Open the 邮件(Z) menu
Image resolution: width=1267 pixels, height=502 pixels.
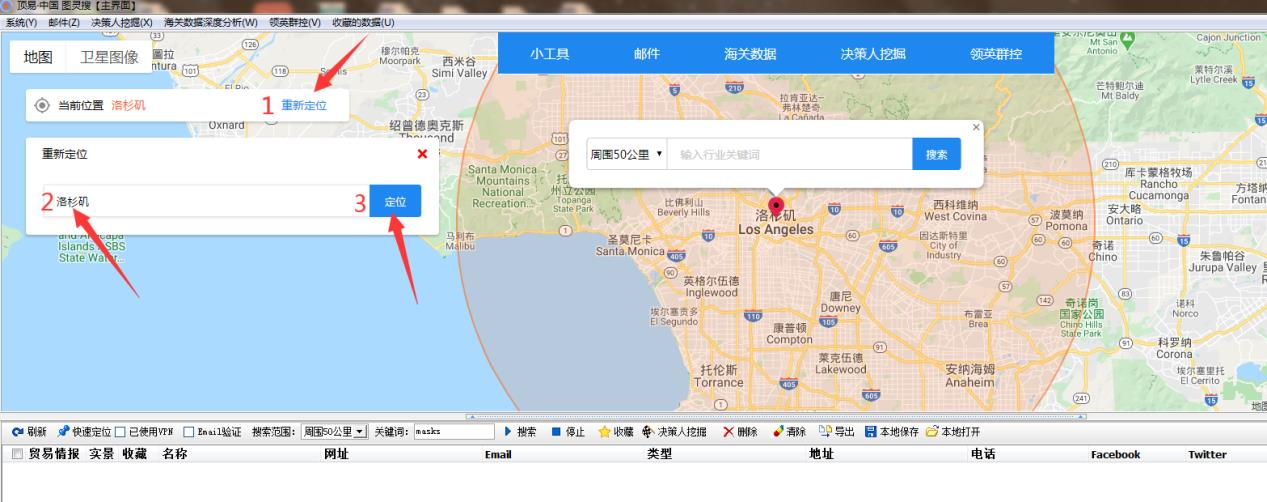[64, 22]
